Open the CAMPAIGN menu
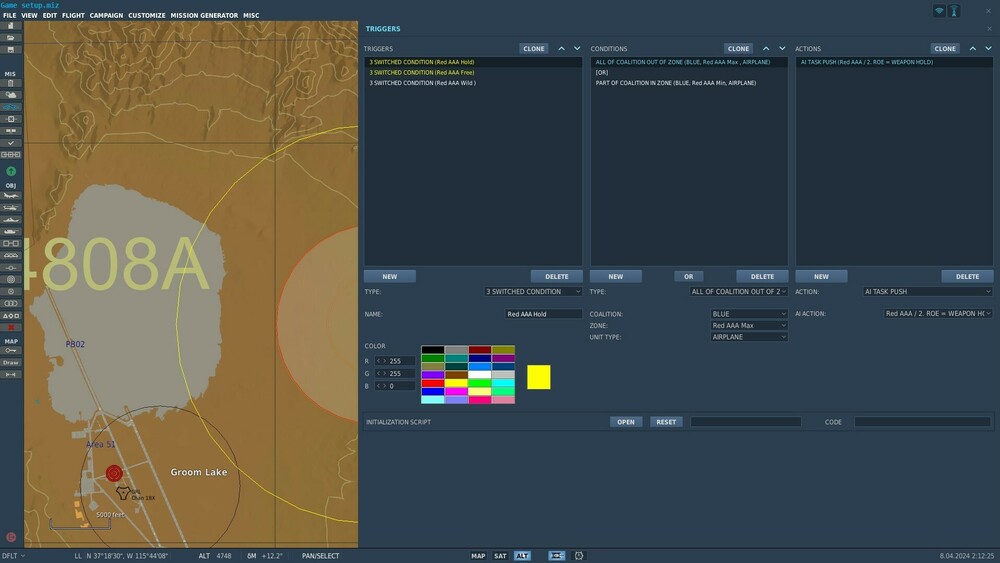This screenshot has height=563, width=1000. click(106, 16)
